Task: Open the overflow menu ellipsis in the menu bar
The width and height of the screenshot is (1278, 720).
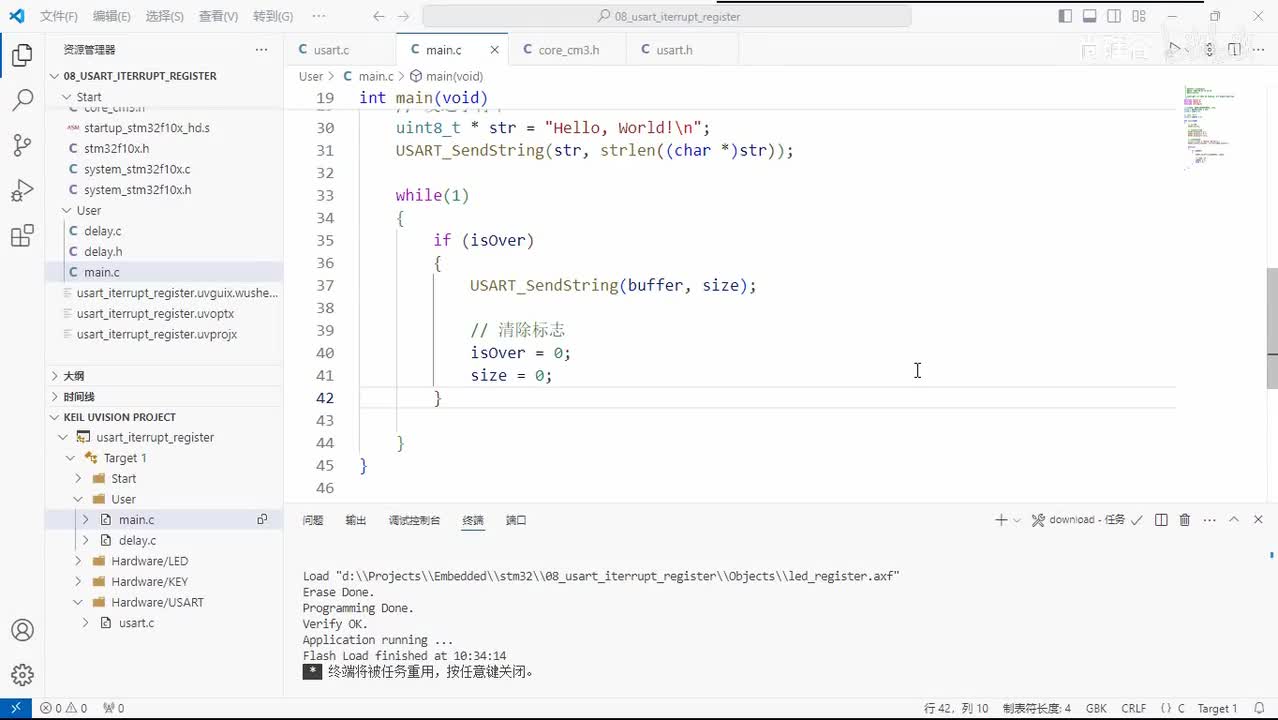Action: 319,16
